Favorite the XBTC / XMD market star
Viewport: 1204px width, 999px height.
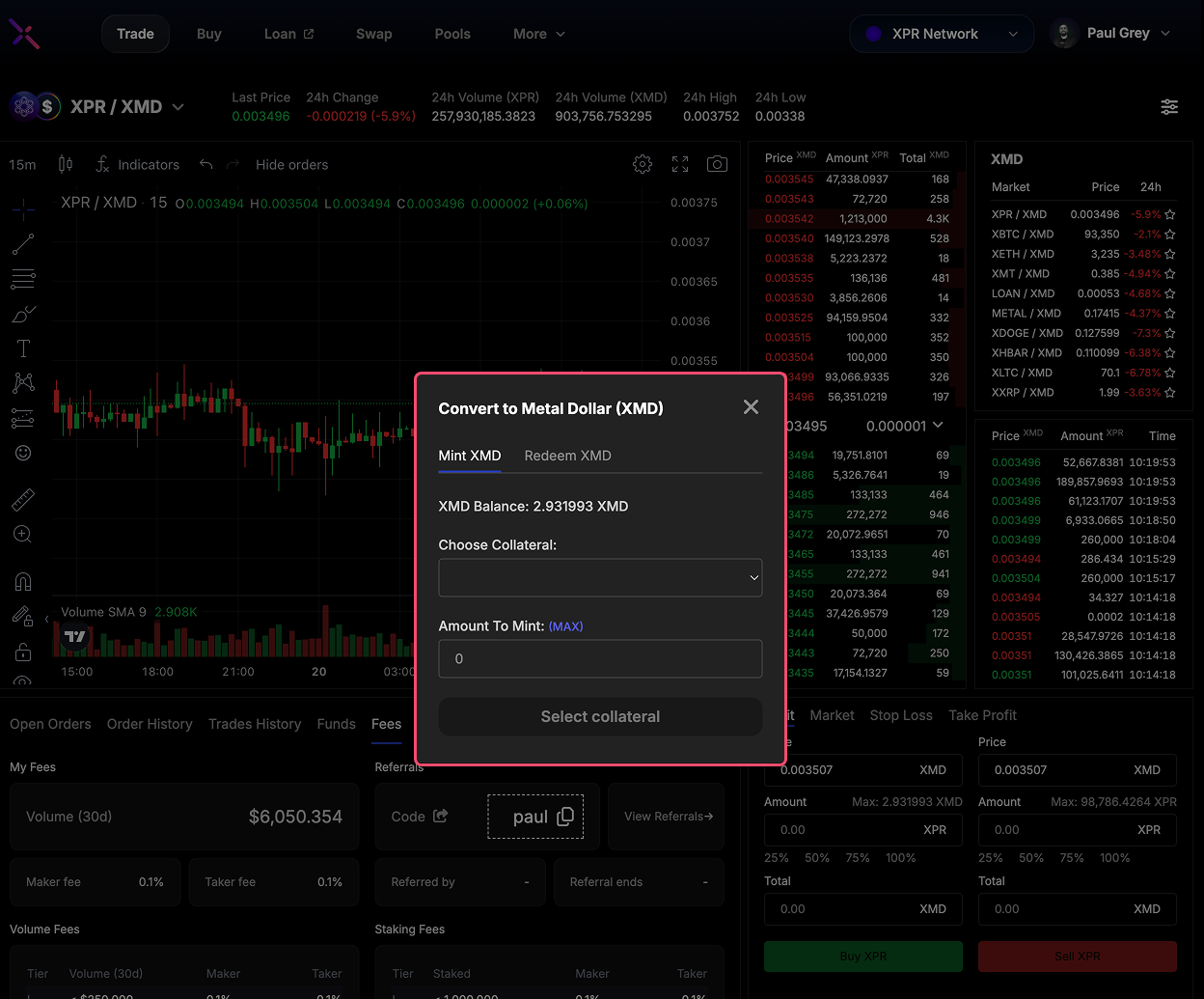pos(1170,235)
